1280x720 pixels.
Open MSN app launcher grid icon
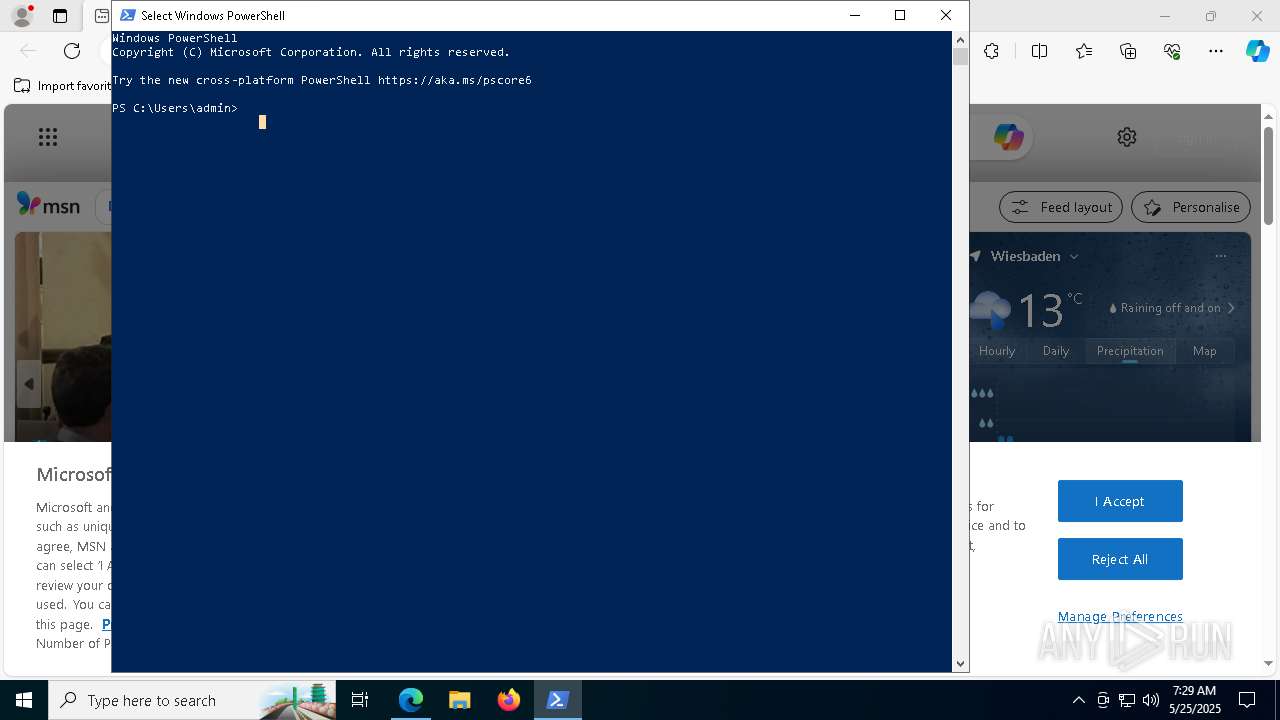click(x=48, y=137)
